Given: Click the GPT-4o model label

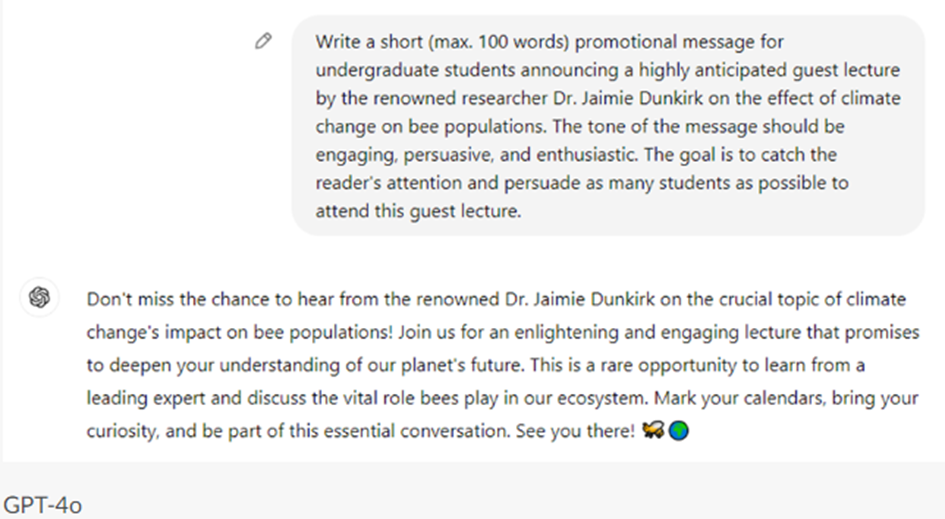Looking at the screenshot, I should (x=42, y=505).
